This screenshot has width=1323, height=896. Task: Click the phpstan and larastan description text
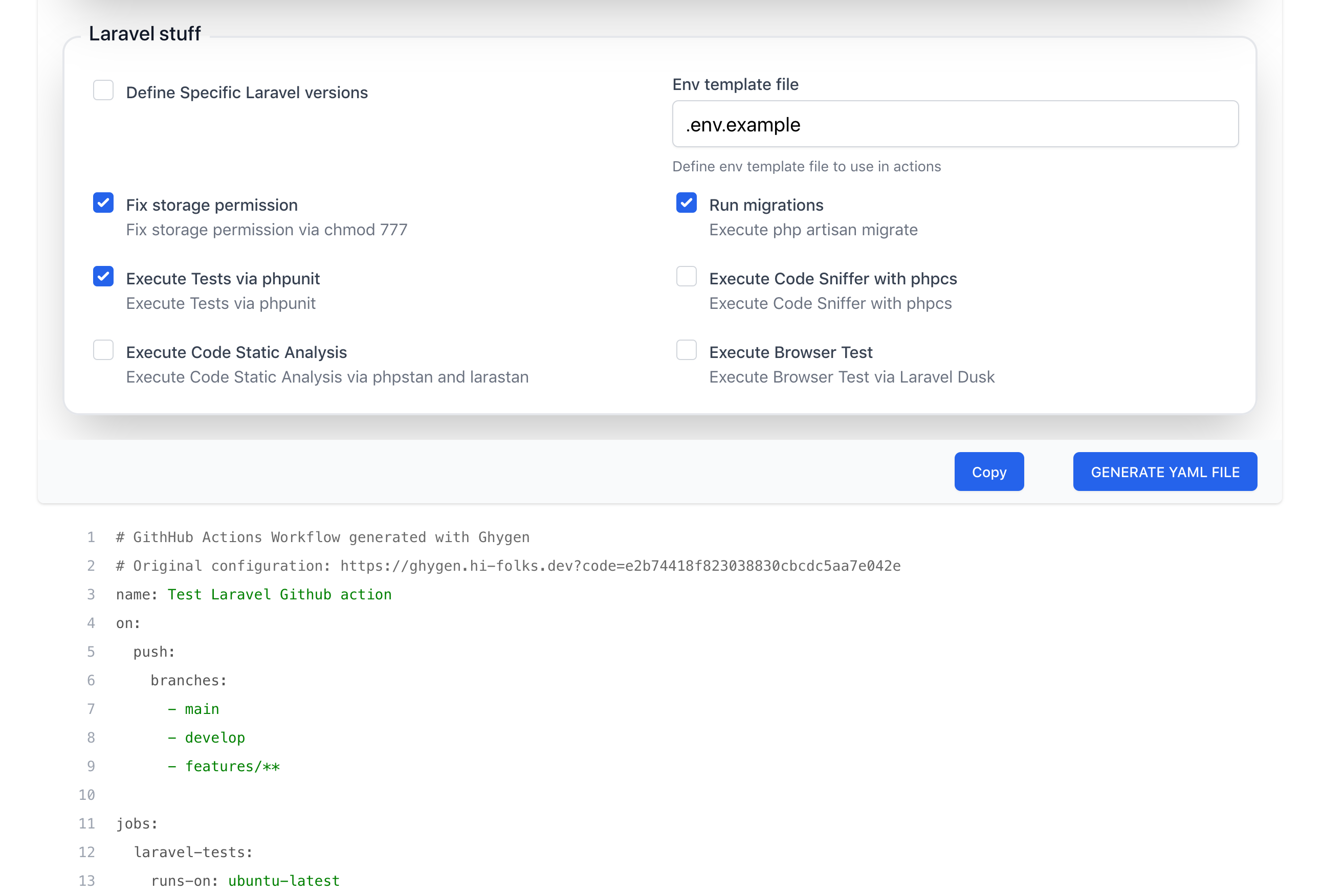click(x=327, y=377)
